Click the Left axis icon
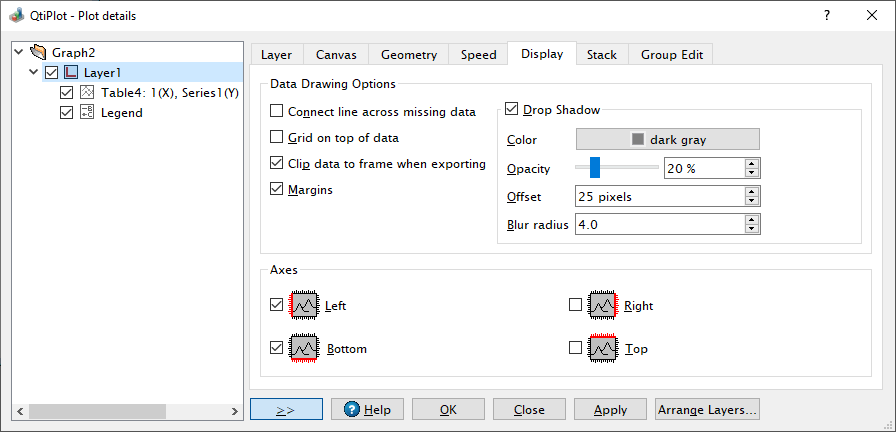Viewport: 896px width, 432px height. tap(303, 305)
